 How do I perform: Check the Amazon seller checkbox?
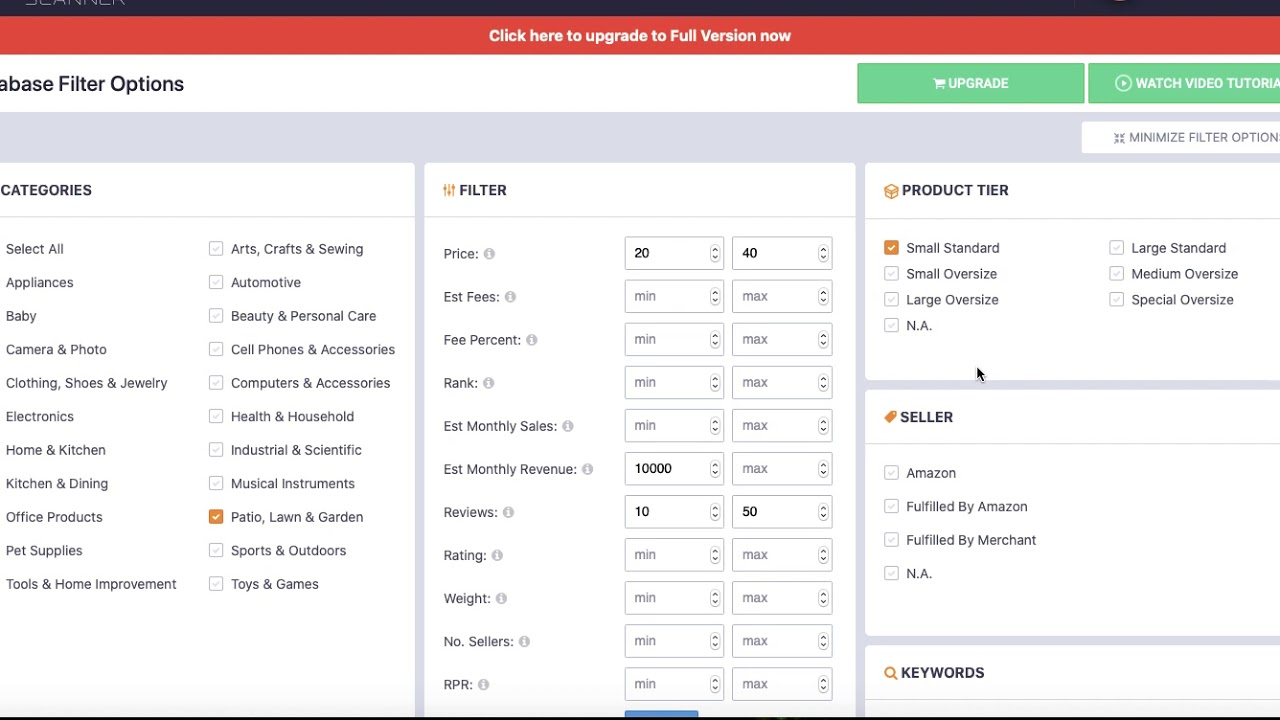click(x=891, y=473)
